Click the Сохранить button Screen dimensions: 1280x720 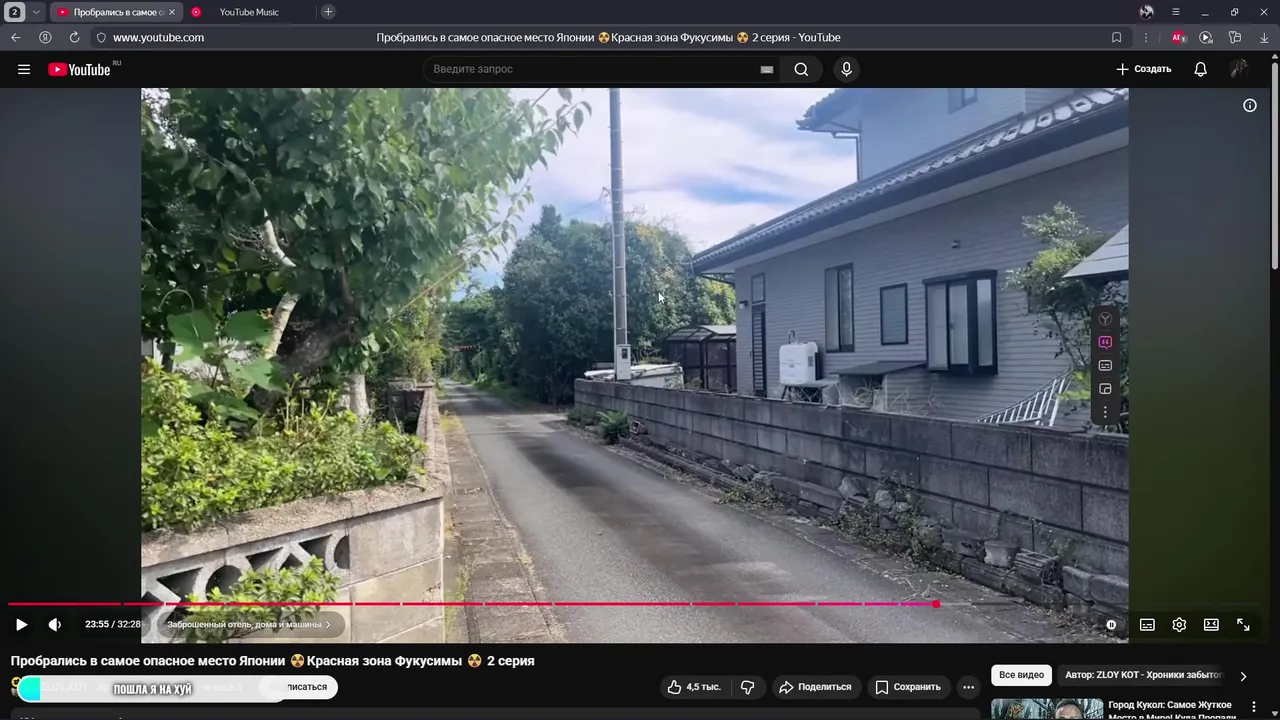pos(908,687)
